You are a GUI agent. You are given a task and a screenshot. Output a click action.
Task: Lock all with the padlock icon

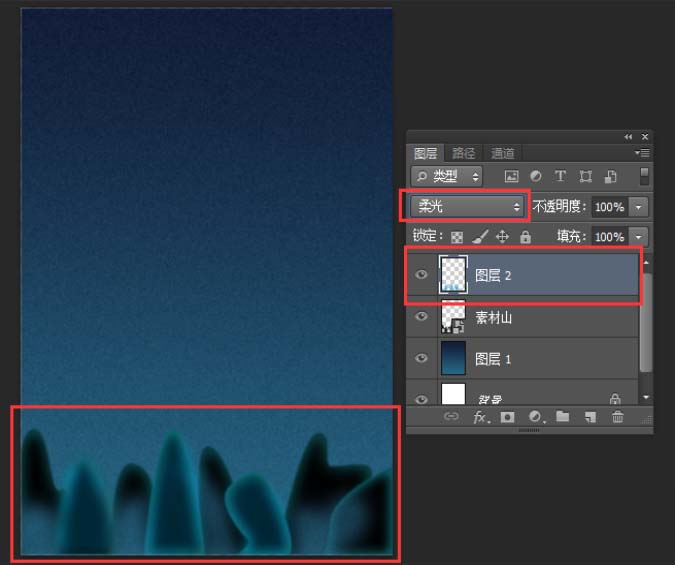(525, 236)
